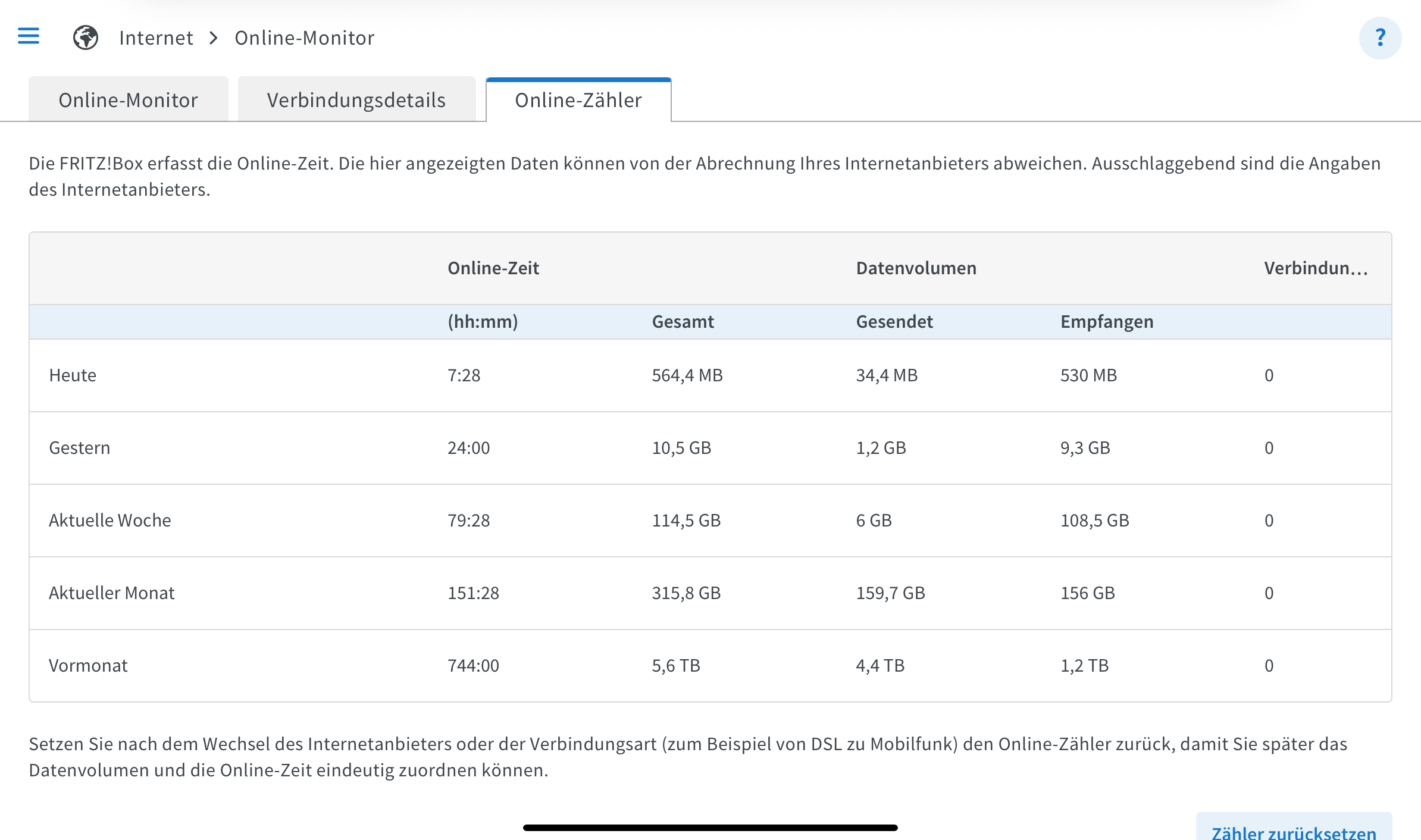Click the Datenvolumen column header

pyautogui.click(x=916, y=268)
